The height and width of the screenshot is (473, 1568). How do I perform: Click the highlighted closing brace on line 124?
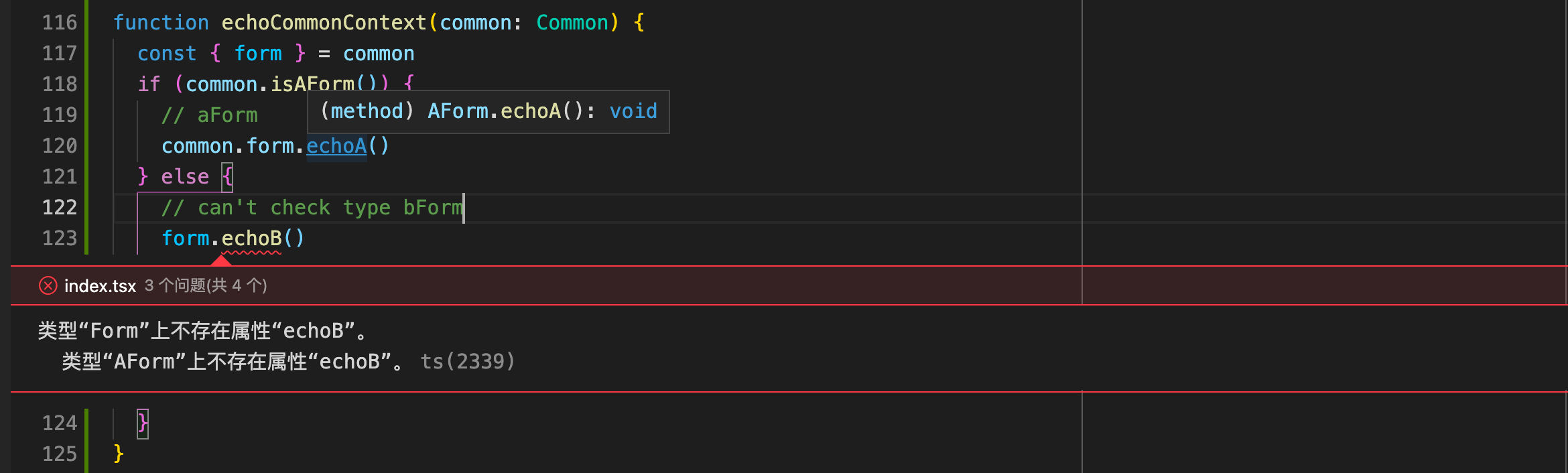(x=143, y=423)
